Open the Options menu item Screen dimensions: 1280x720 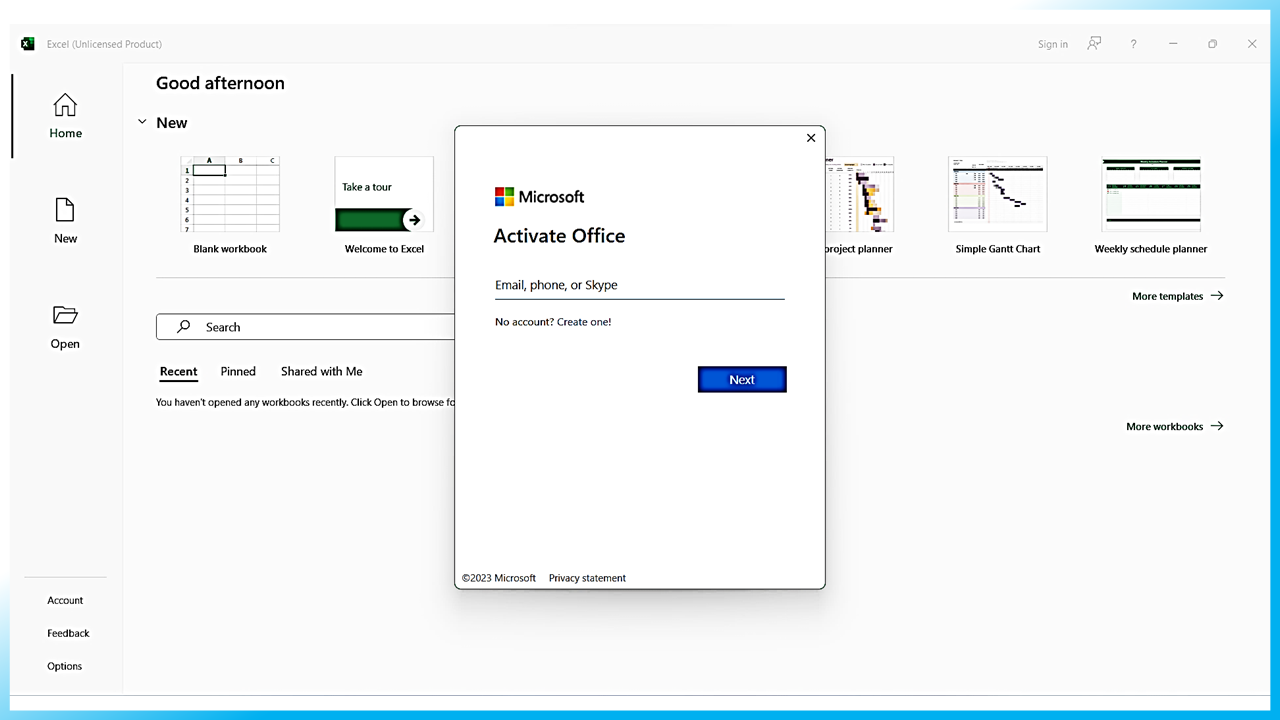coord(64,666)
